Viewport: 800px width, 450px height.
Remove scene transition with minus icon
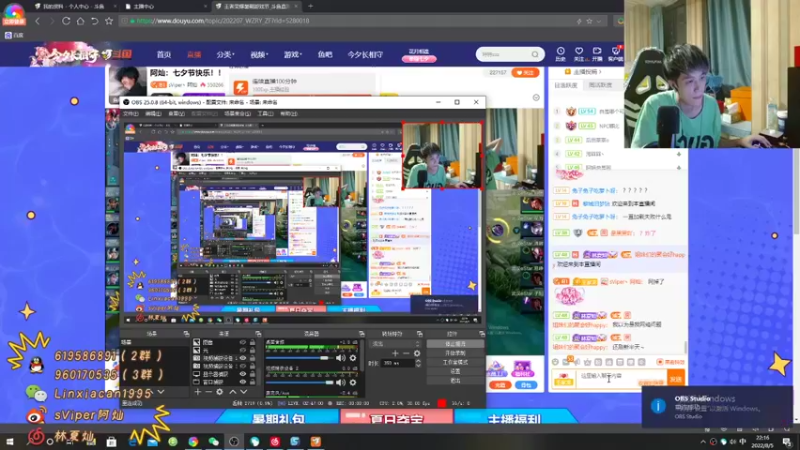click(x=406, y=353)
